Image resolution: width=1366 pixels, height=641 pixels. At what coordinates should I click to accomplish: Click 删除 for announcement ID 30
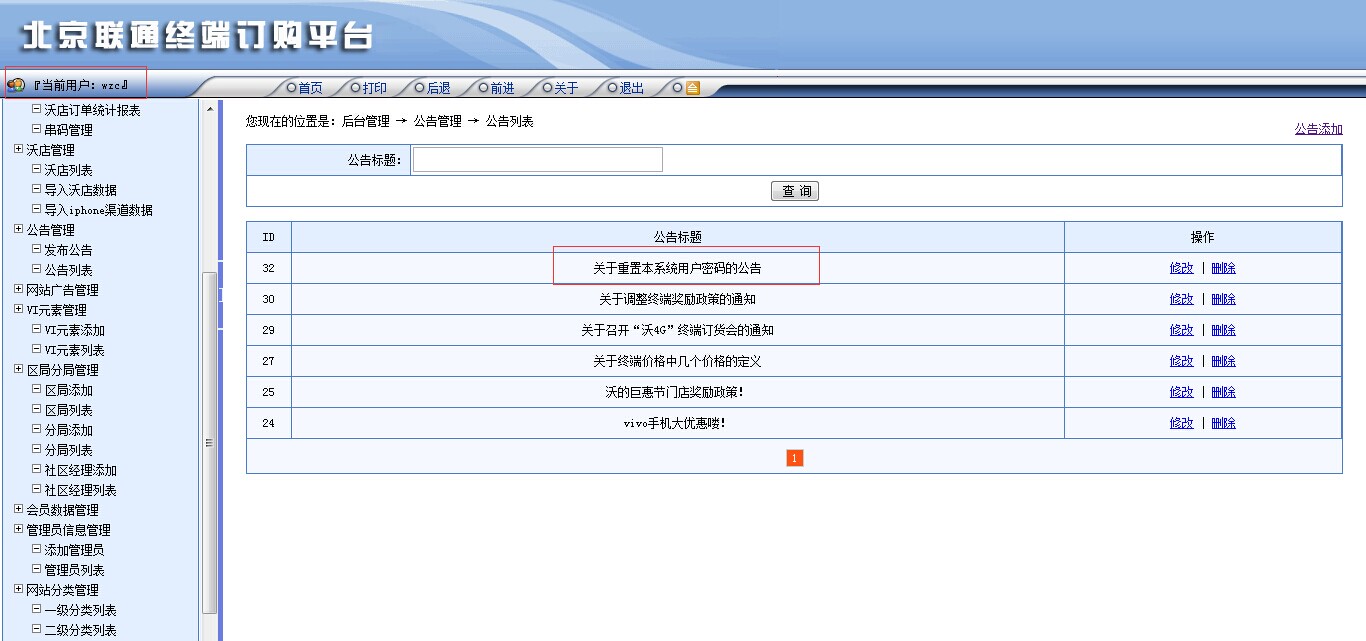click(1223, 299)
